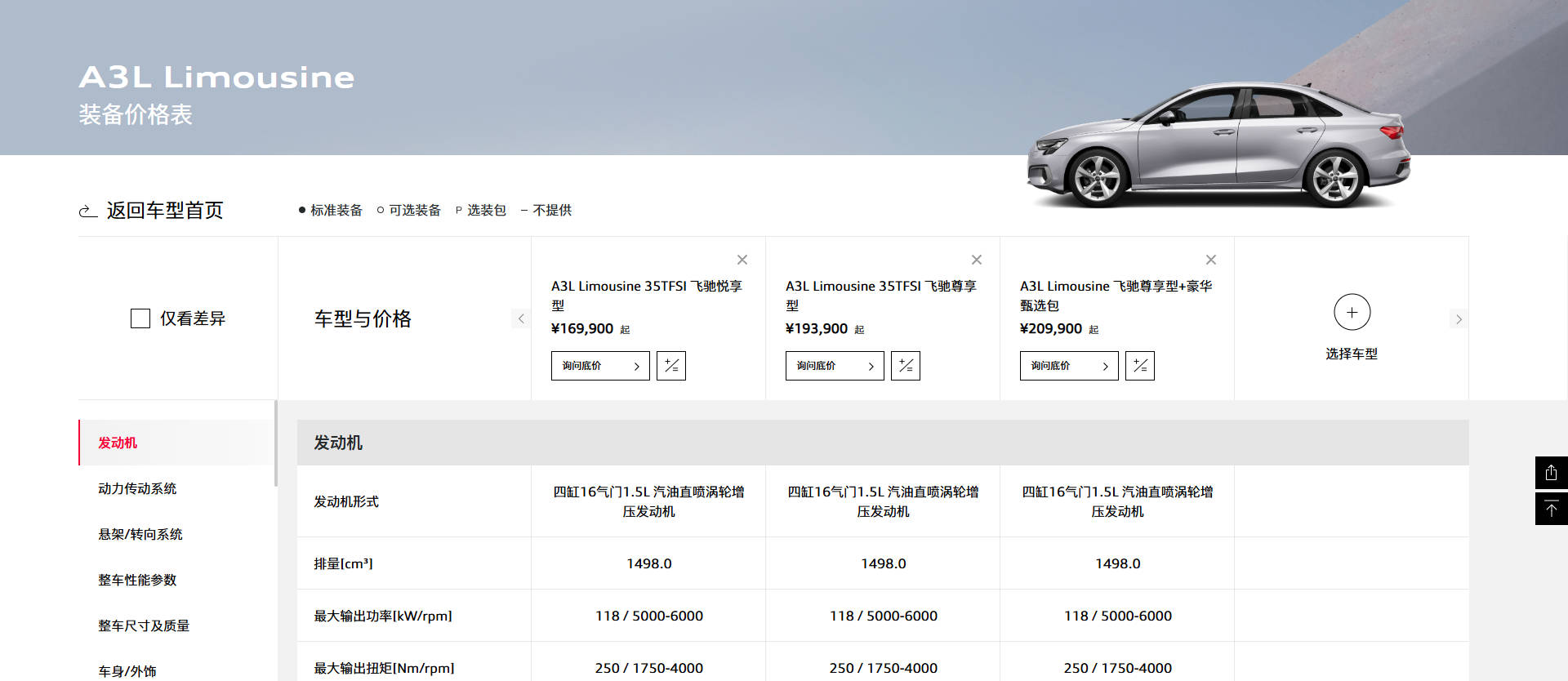Click the plus icon to add model
1568x681 pixels.
pyautogui.click(x=1352, y=312)
